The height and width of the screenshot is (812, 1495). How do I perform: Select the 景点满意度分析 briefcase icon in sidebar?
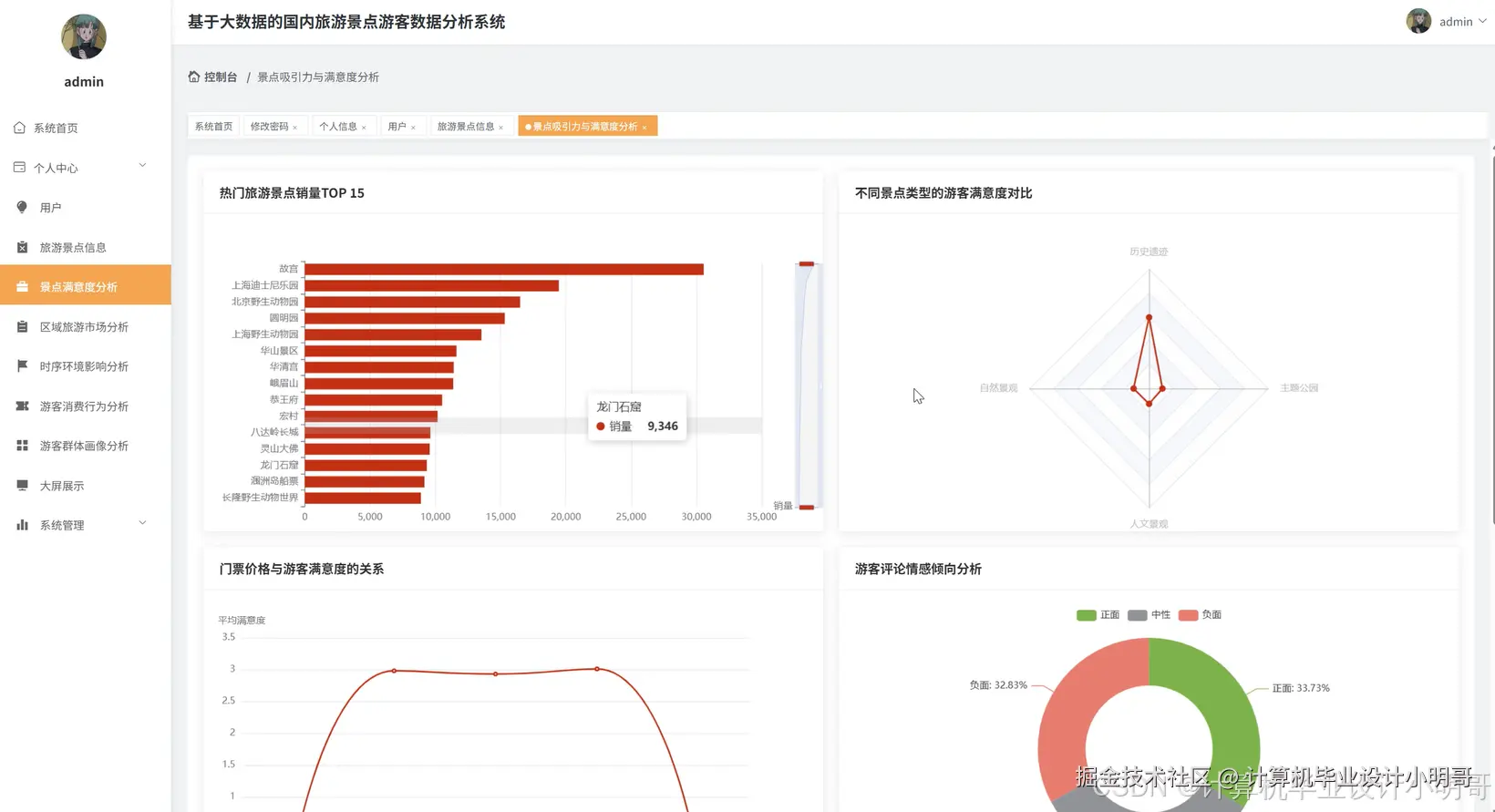pyautogui.click(x=22, y=286)
